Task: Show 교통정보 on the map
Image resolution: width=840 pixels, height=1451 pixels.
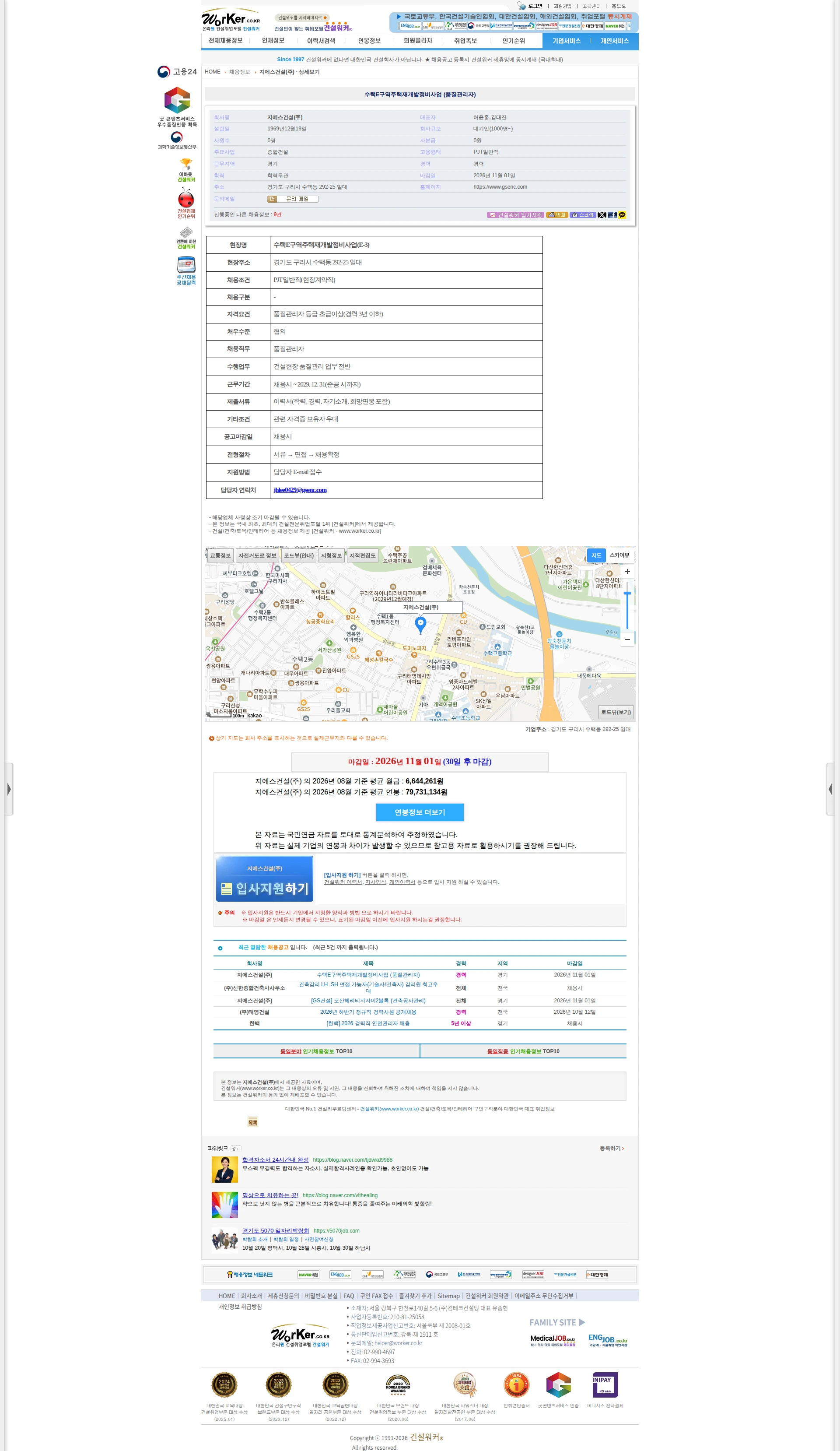Action: pos(220,555)
